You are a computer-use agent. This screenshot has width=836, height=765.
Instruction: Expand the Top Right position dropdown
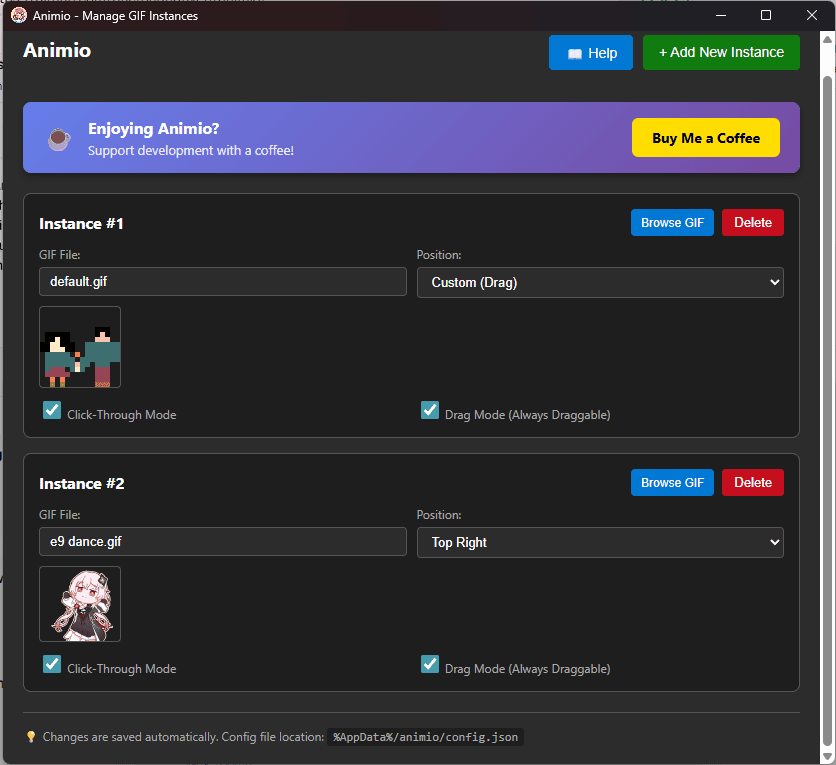coord(600,543)
